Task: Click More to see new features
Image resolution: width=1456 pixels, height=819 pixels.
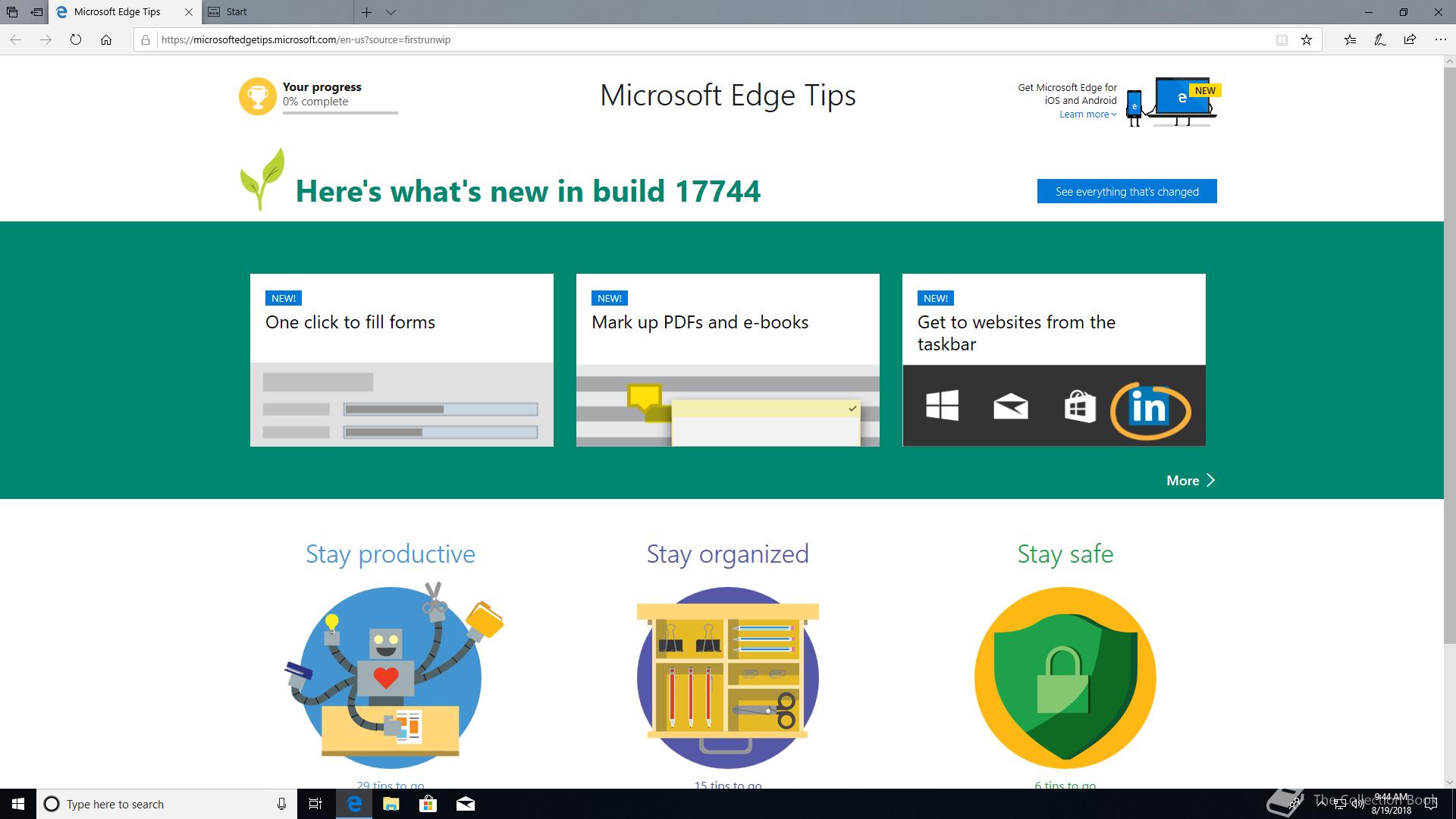Action: coord(1191,480)
